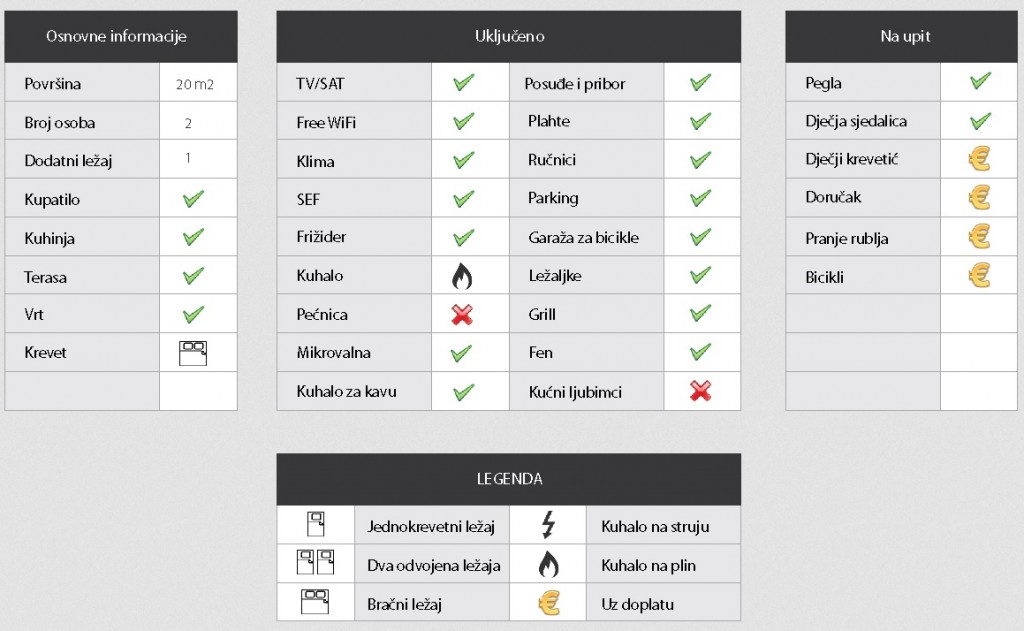Viewport: 1024px width, 631px height.
Task: Click the double bed icon beside Krevet
Action: point(194,352)
